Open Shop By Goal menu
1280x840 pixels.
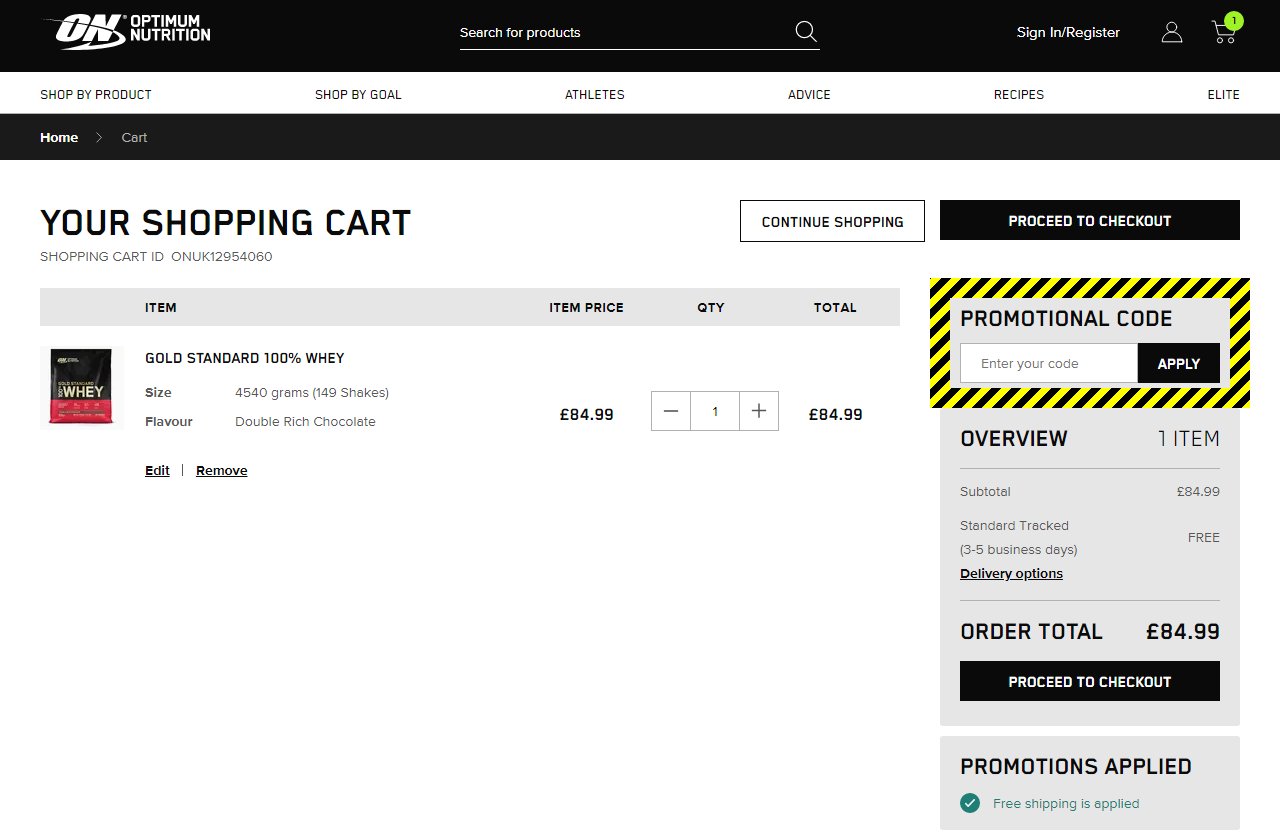pyautogui.click(x=358, y=94)
